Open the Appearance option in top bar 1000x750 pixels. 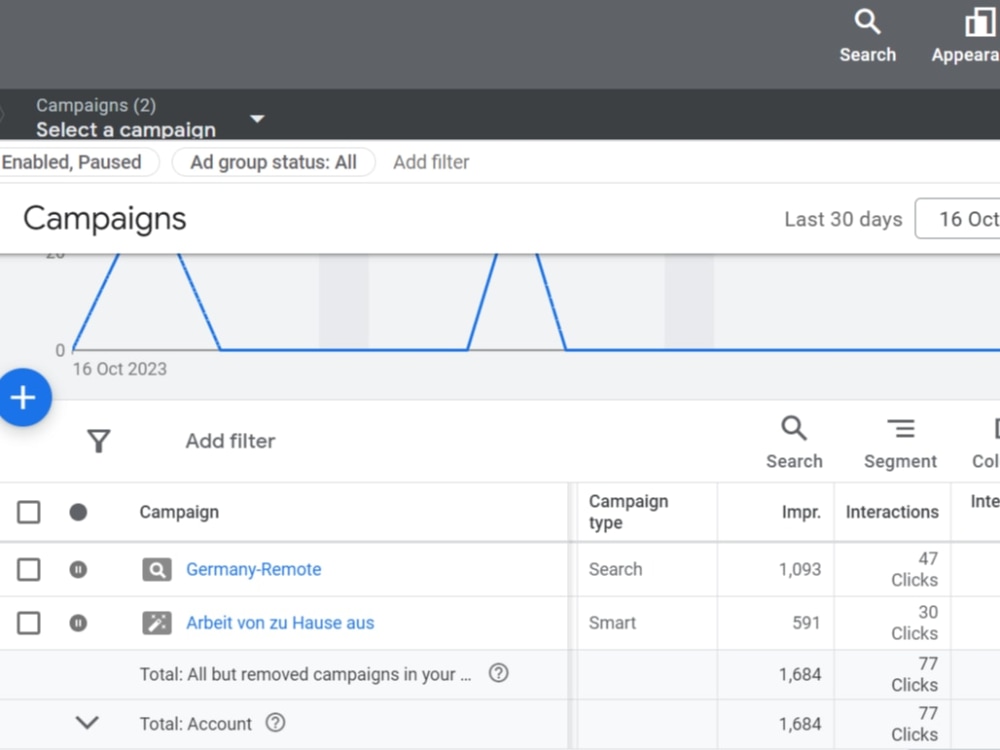[966, 36]
